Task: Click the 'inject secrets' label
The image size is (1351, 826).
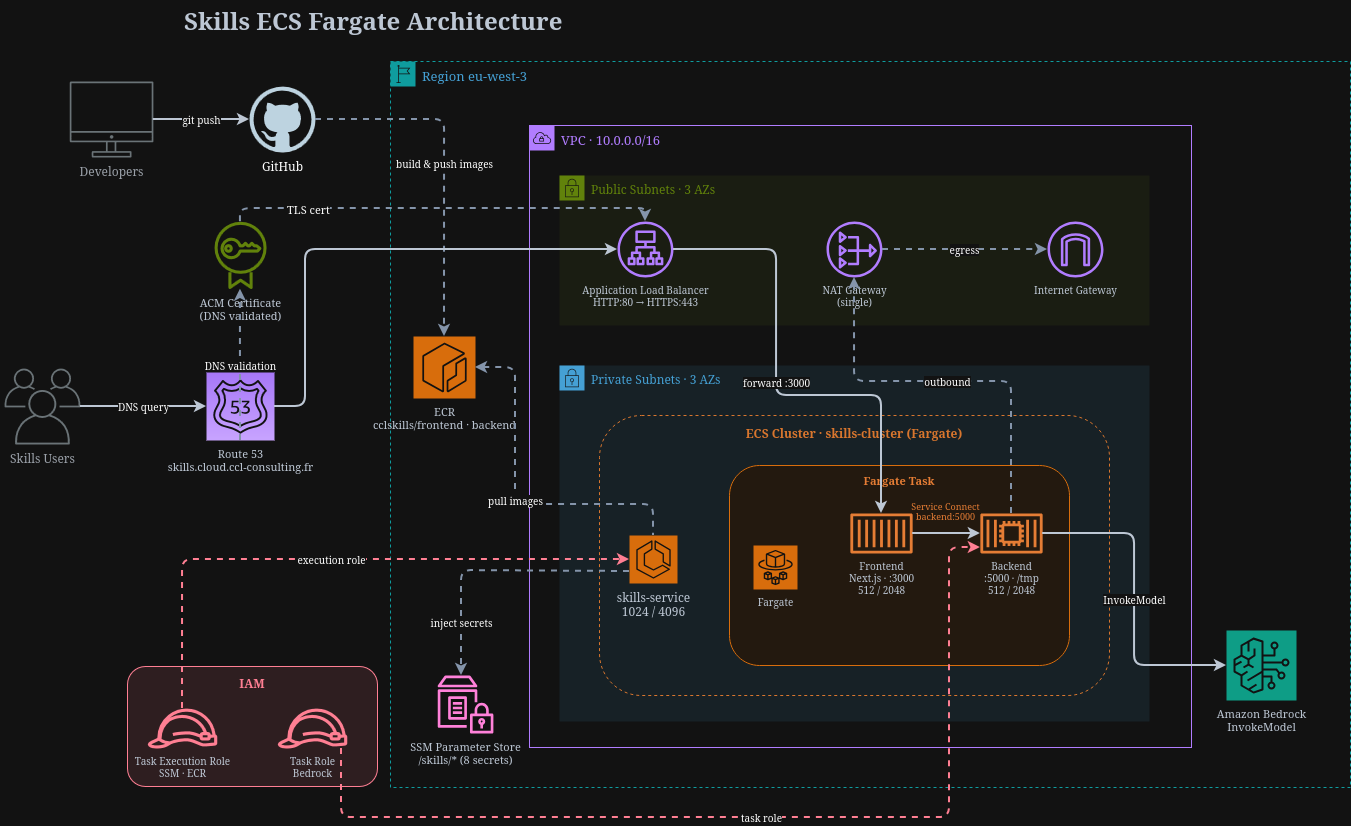Action: (461, 623)
